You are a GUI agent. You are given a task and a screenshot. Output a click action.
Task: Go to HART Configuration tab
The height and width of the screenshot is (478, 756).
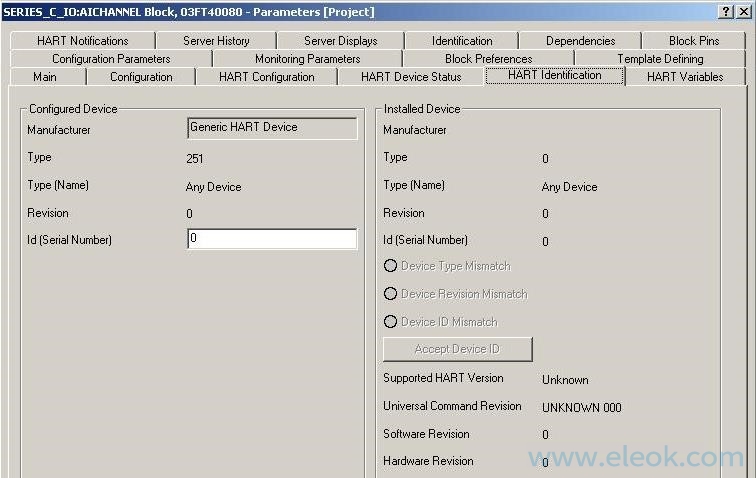tap(266, 77)
